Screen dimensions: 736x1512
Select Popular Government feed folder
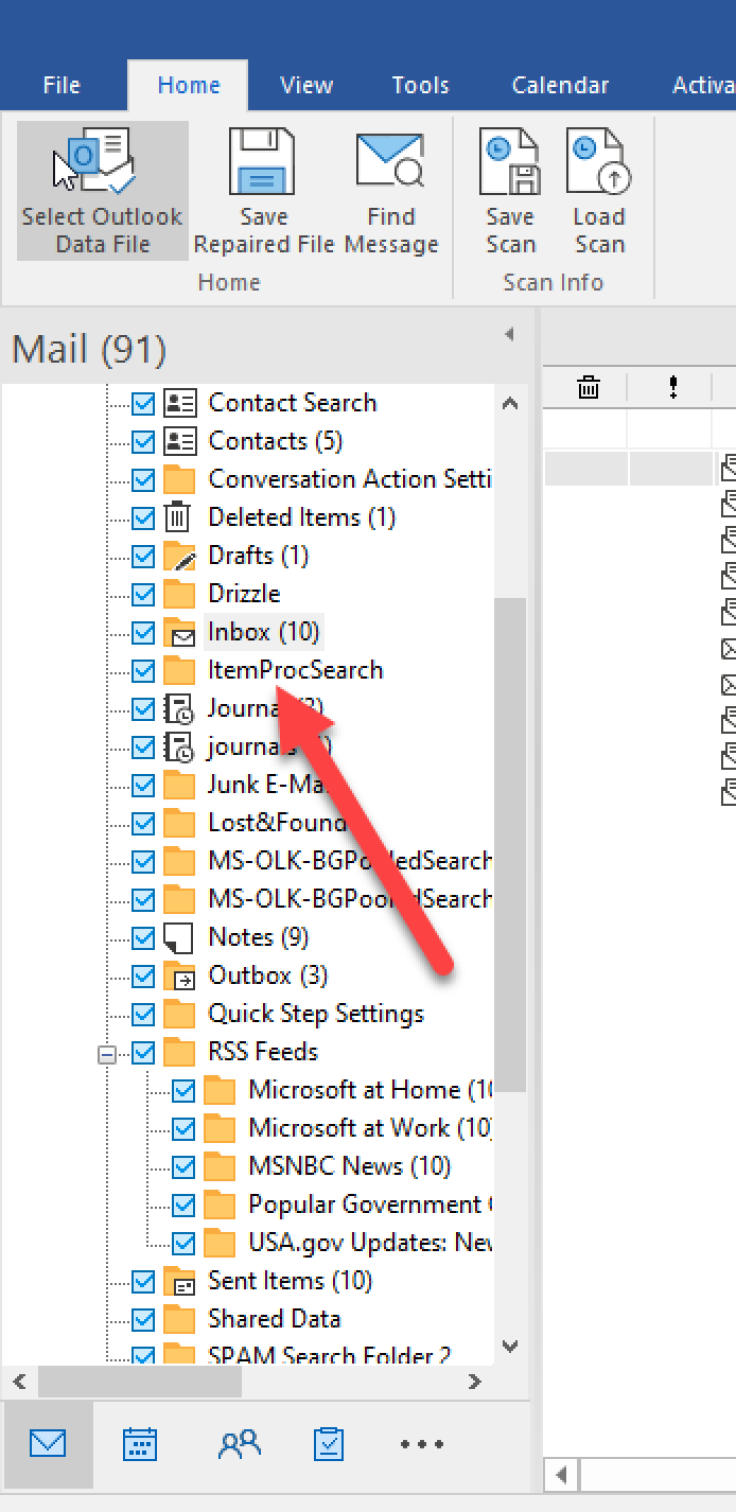click(x=371, y=1205)
